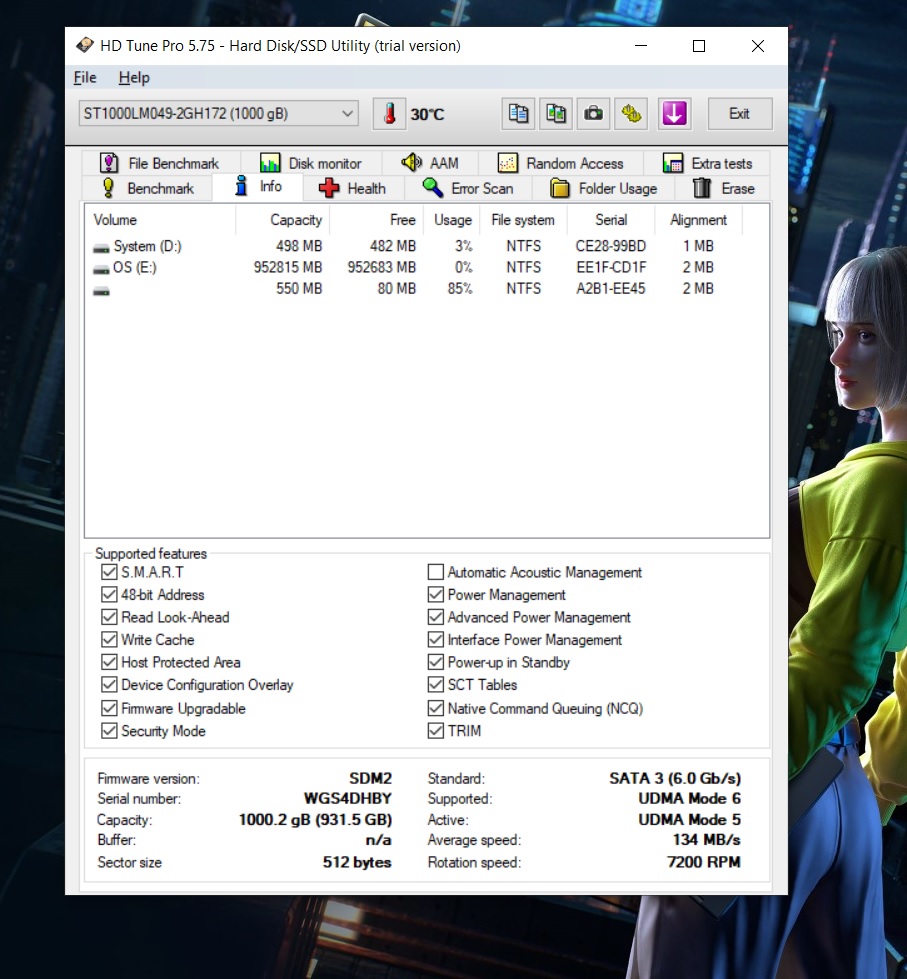This screenshot has width=907, height=979.
Task: Toggle the Advanced Power Management checkbox
Action: [436, 617]
